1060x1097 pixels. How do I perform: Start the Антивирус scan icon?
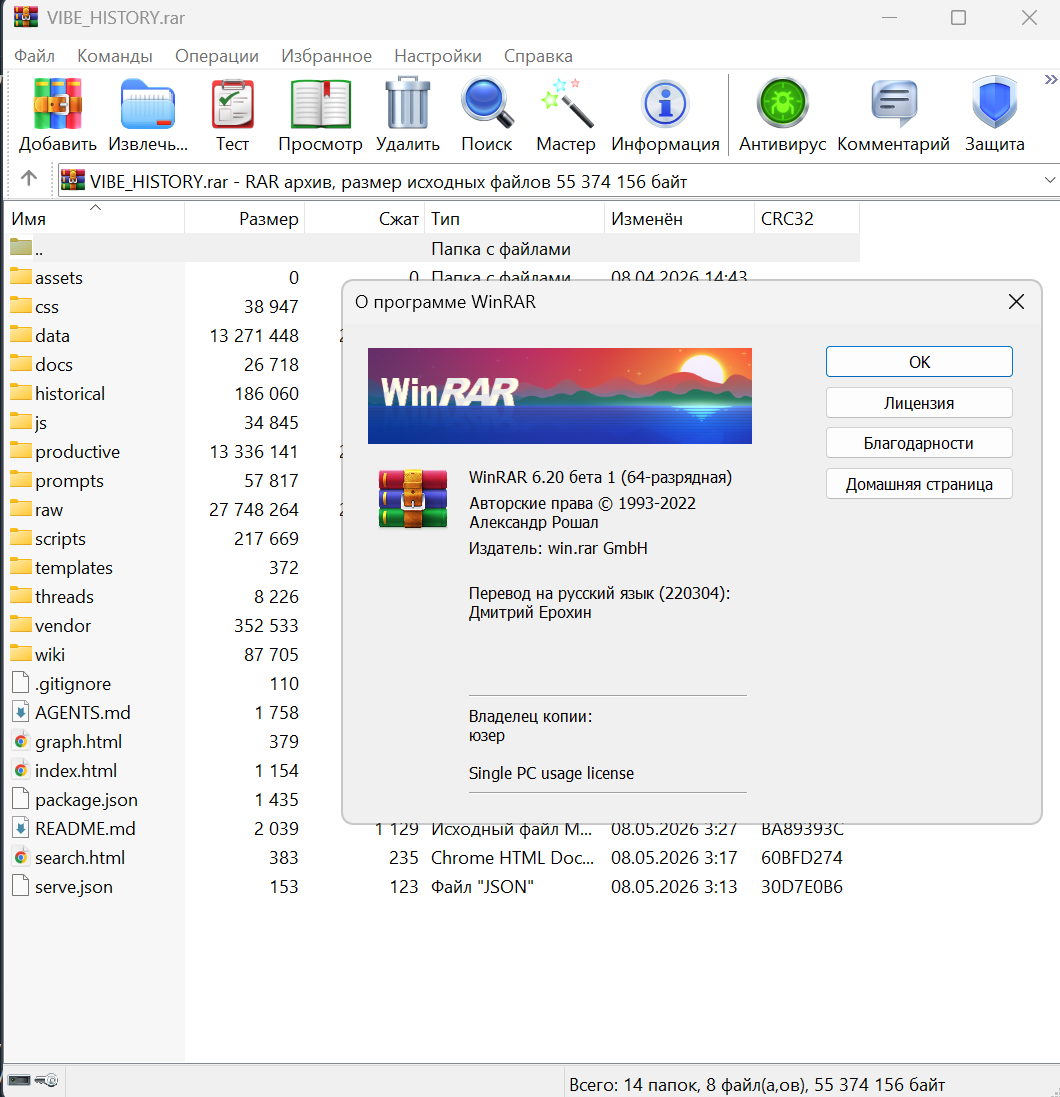[x=782, y=104]
